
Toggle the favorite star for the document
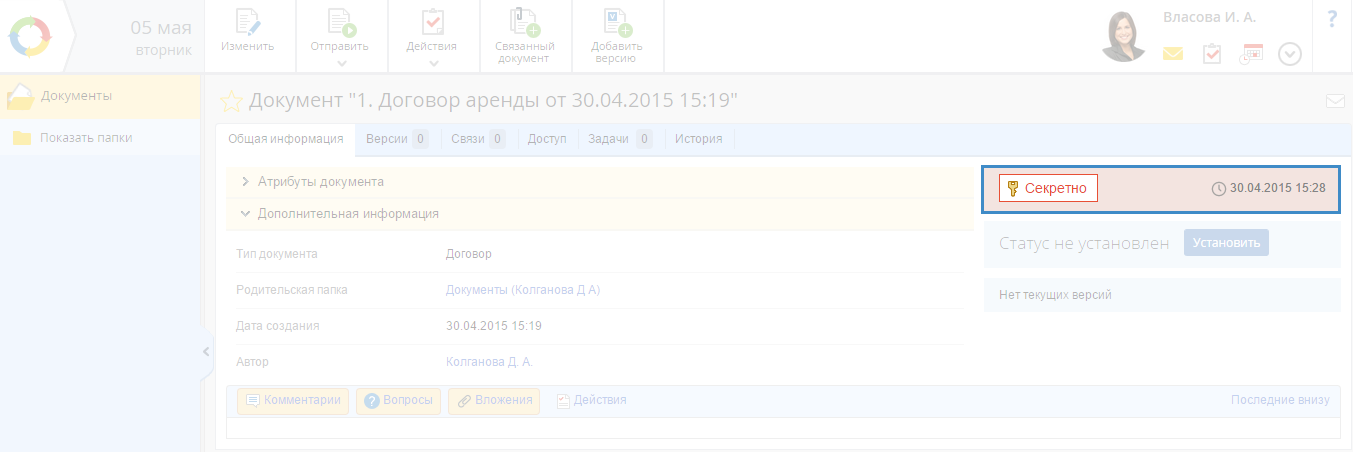[x=231, y=101]
